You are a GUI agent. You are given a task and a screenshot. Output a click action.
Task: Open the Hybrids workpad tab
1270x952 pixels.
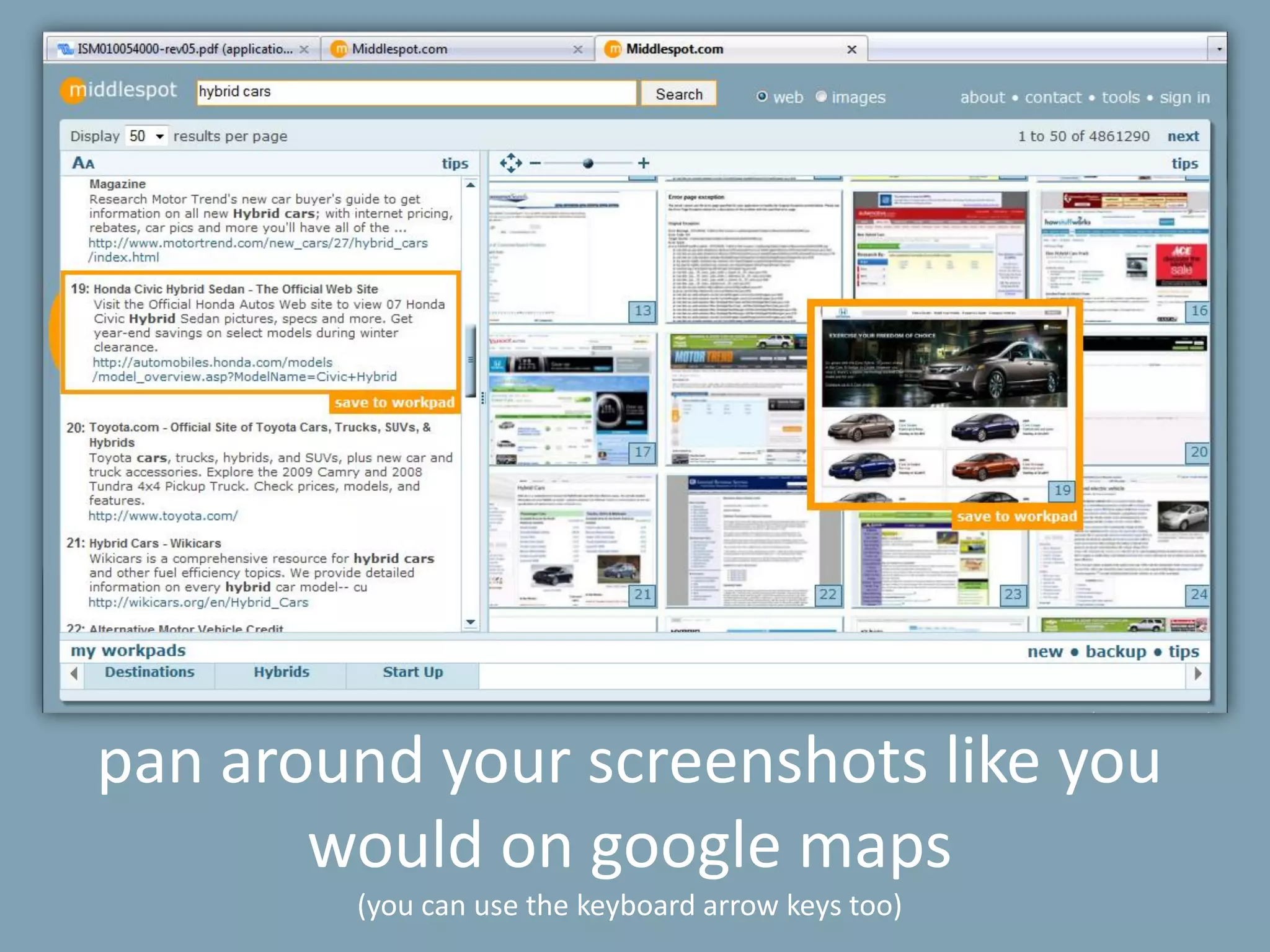click(281, 672)
